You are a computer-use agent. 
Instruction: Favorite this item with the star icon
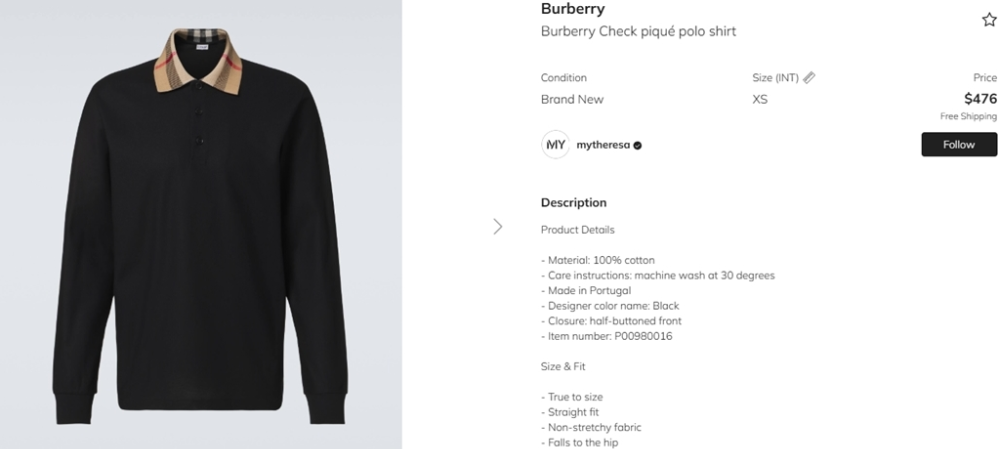pos(989,20)
